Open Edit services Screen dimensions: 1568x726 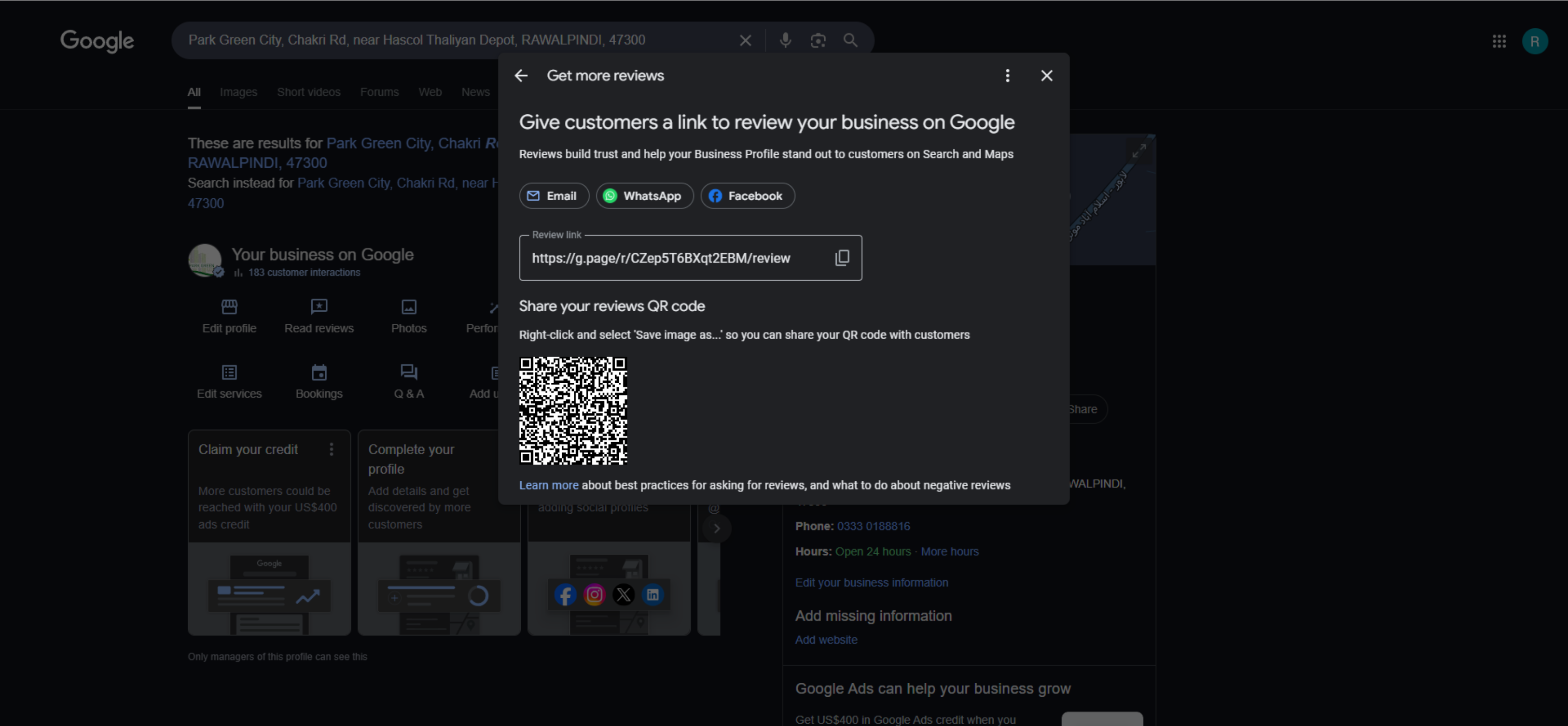pyautogui.click(x=229, y=381)
